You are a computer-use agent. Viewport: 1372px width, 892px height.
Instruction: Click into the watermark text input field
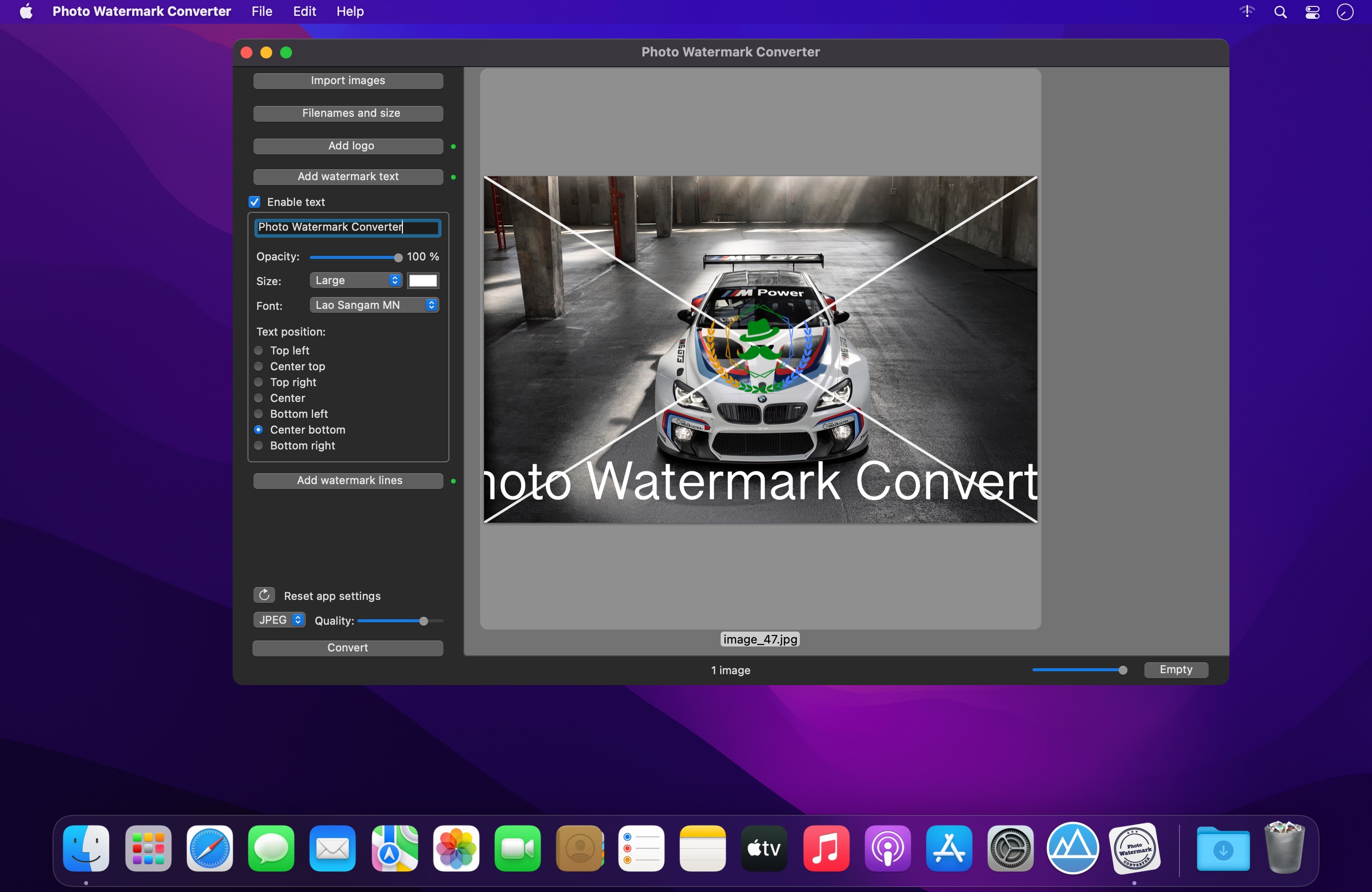[348, 227]
